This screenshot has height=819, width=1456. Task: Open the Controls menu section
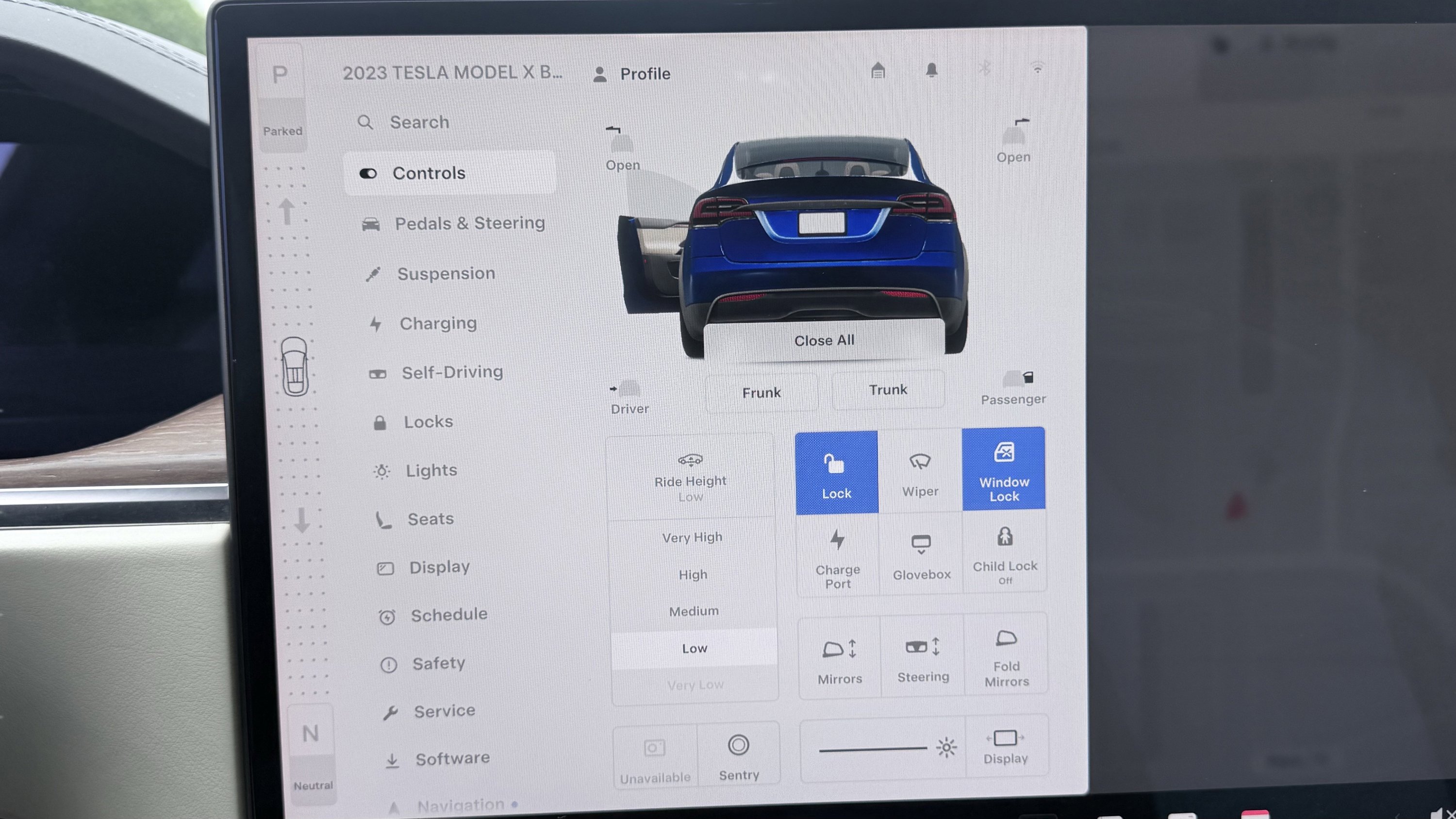tap(449, 173)
